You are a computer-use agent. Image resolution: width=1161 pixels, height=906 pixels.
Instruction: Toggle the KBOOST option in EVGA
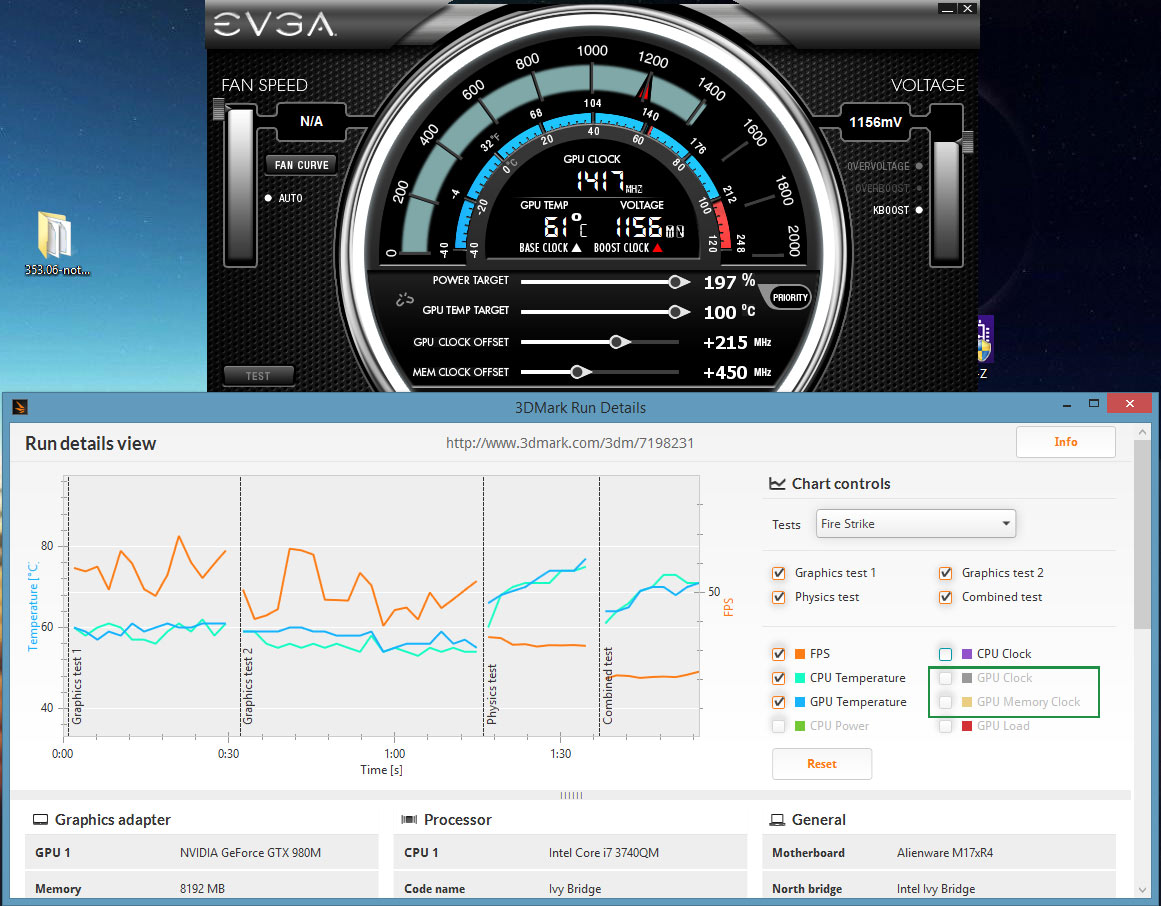919,210
